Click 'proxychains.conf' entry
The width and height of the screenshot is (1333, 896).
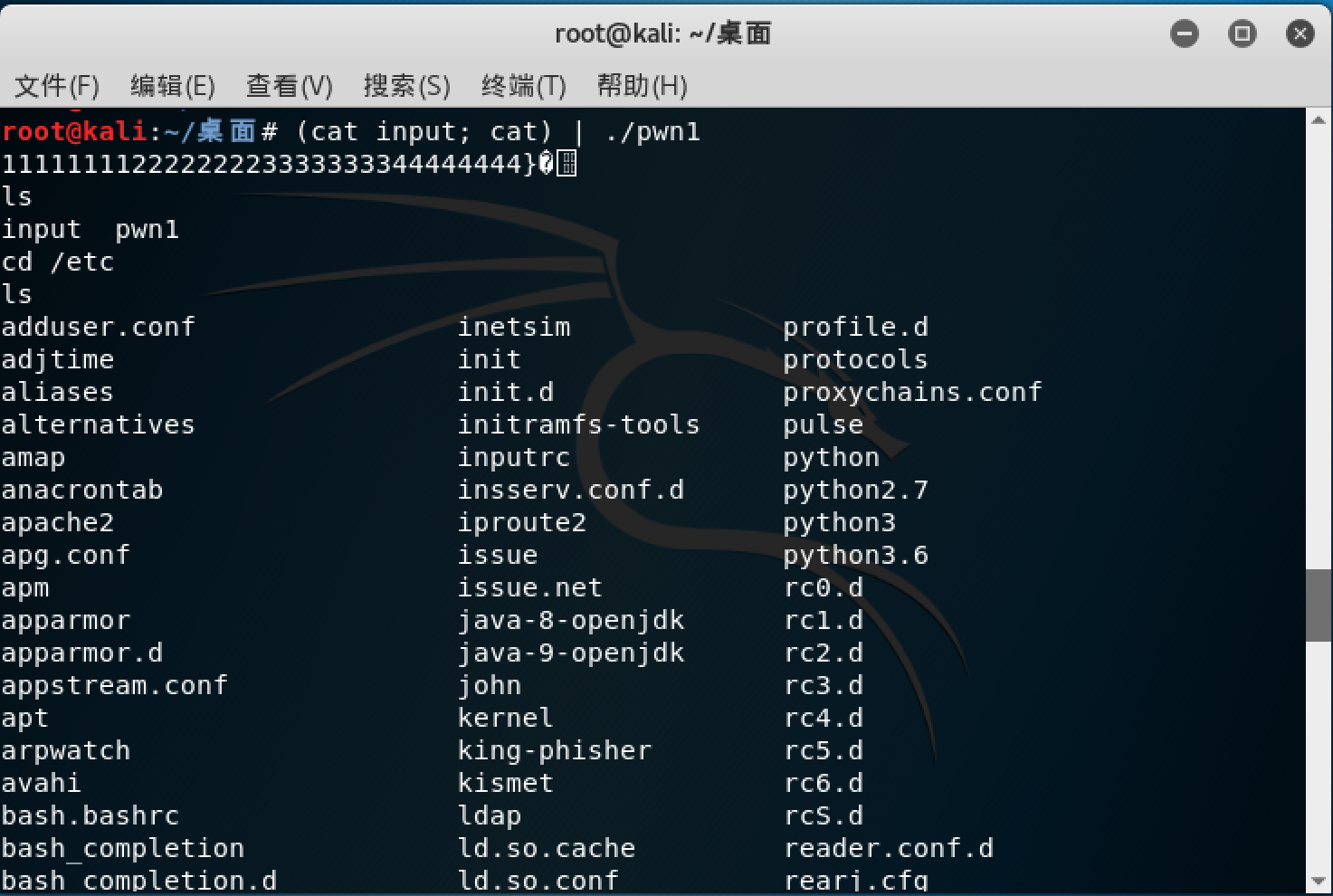point(913,393)
